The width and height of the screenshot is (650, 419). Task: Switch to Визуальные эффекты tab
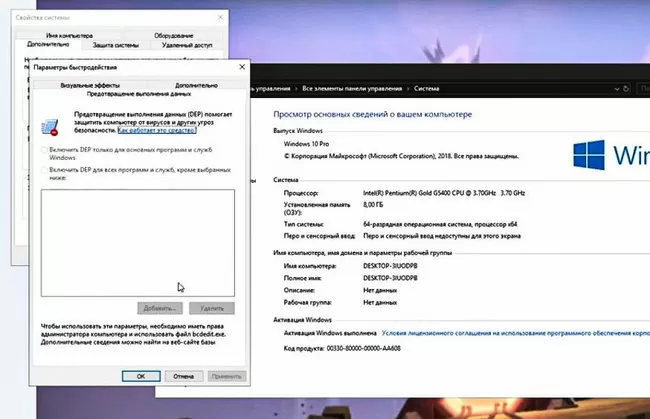click(90, 85)
